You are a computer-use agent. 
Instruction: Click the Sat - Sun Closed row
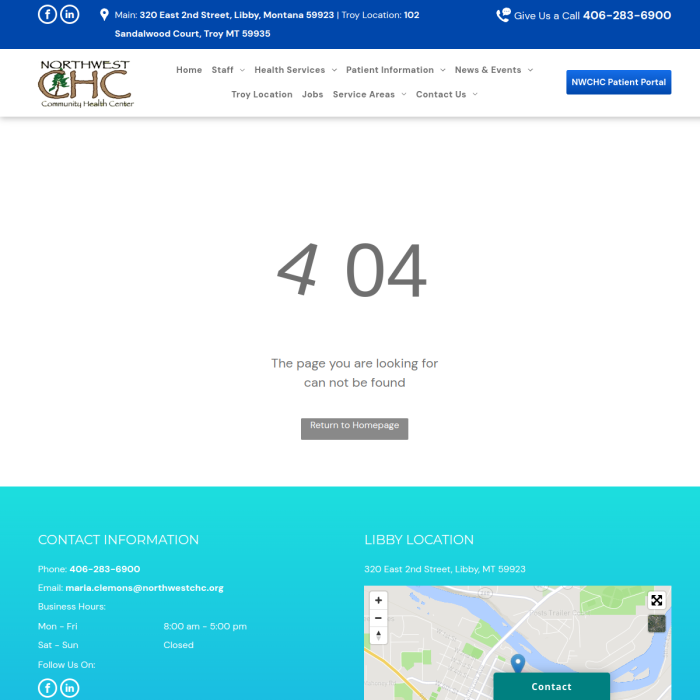116,645
